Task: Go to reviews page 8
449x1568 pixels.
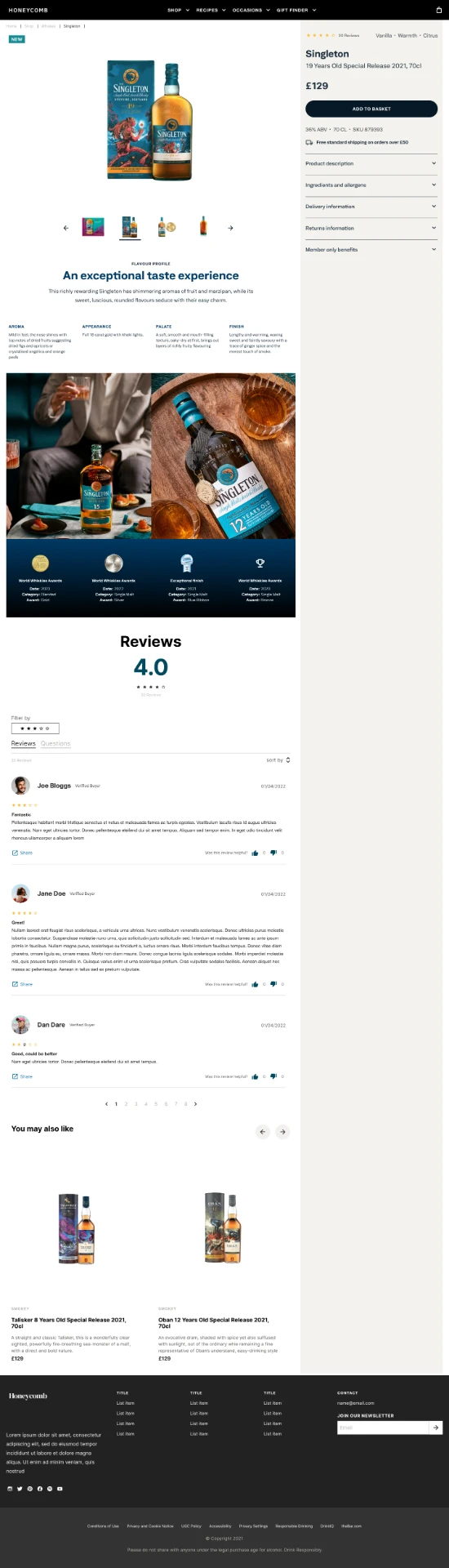Action: 185,1104
